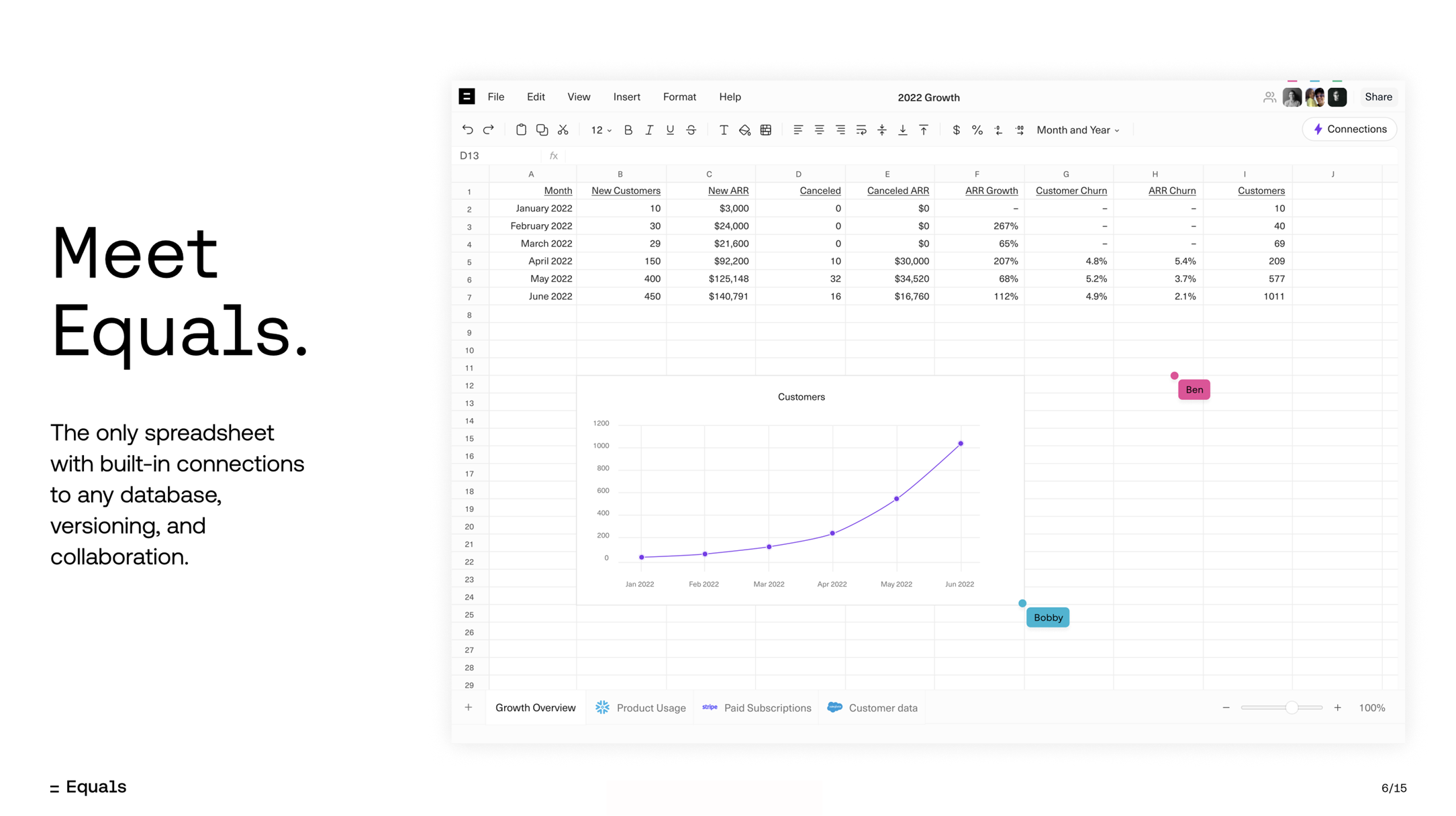Open the font size 12 dropdown
The image size is (1456, 816).
tap(601, 130)
